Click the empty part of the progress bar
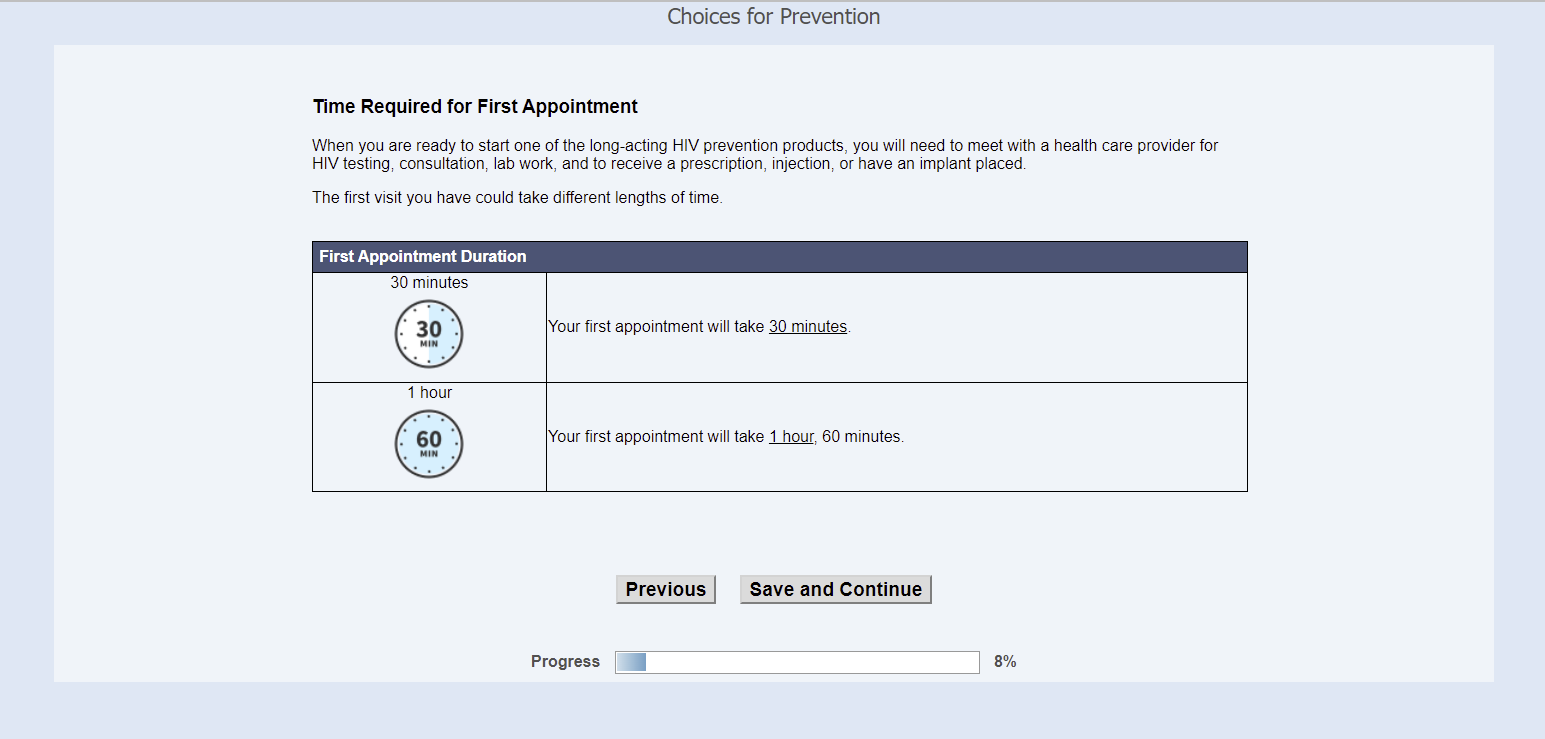The height and width of the screenshot is (739, 1545). click(x=810, y=662)
